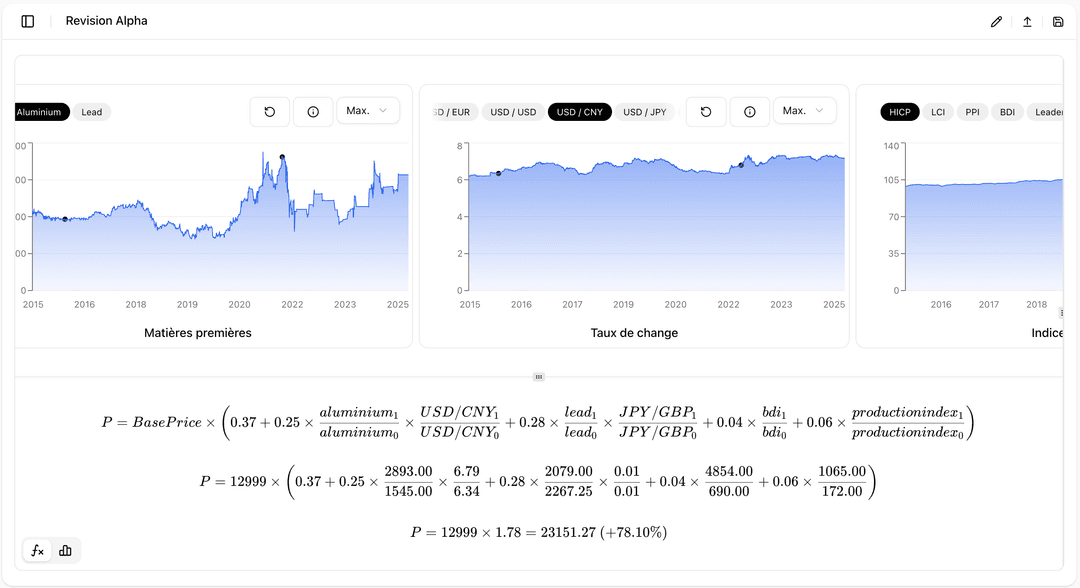The width and height of the screenshot is (1080, 588).
Task: Click the Taux de change chart title
Action: tap(634, 333)
